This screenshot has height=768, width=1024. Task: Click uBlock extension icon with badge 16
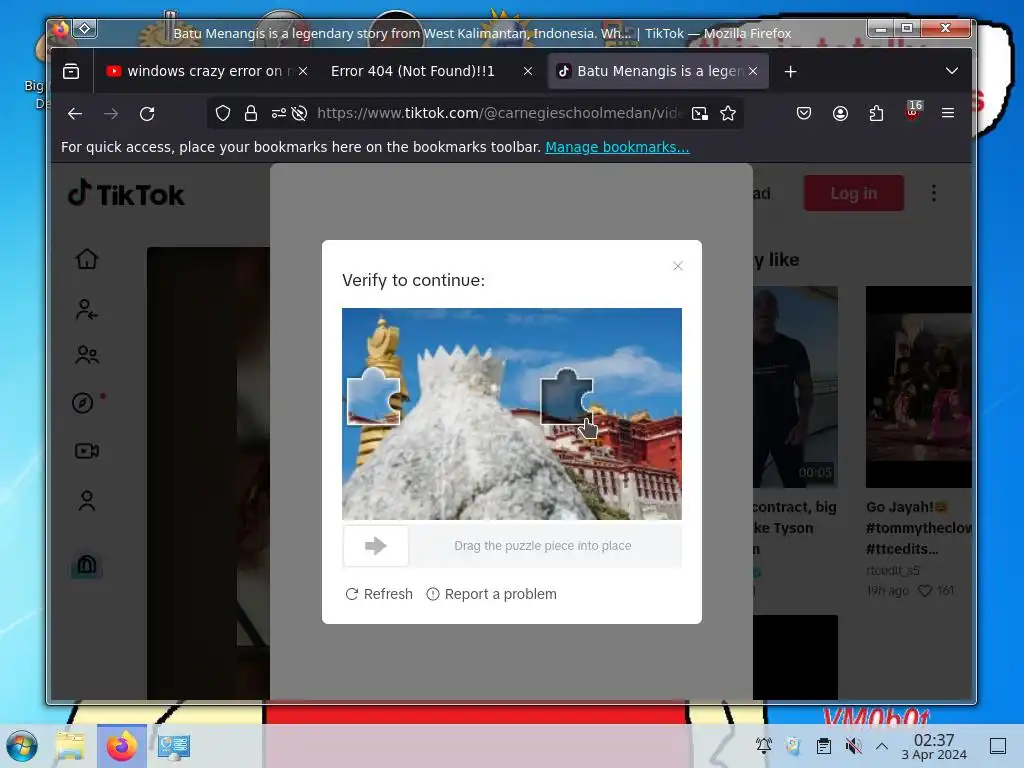tap(913, 111)
